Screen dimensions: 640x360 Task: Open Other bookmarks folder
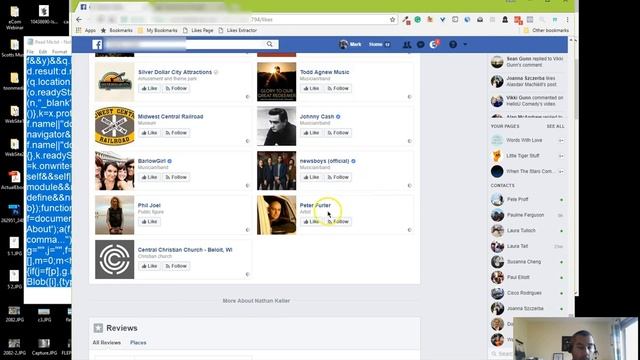tap(546, 30)
